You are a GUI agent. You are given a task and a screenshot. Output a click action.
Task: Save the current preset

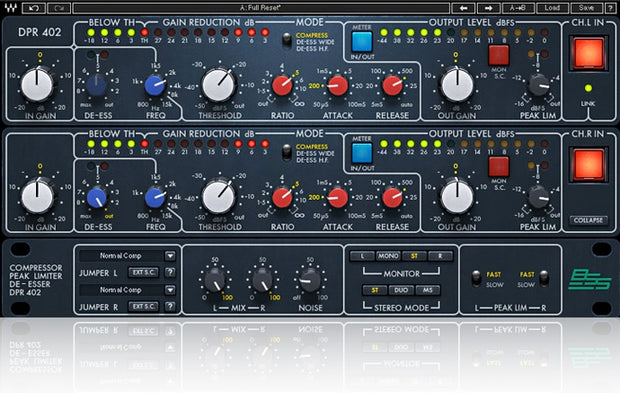[x=586, y=8]
